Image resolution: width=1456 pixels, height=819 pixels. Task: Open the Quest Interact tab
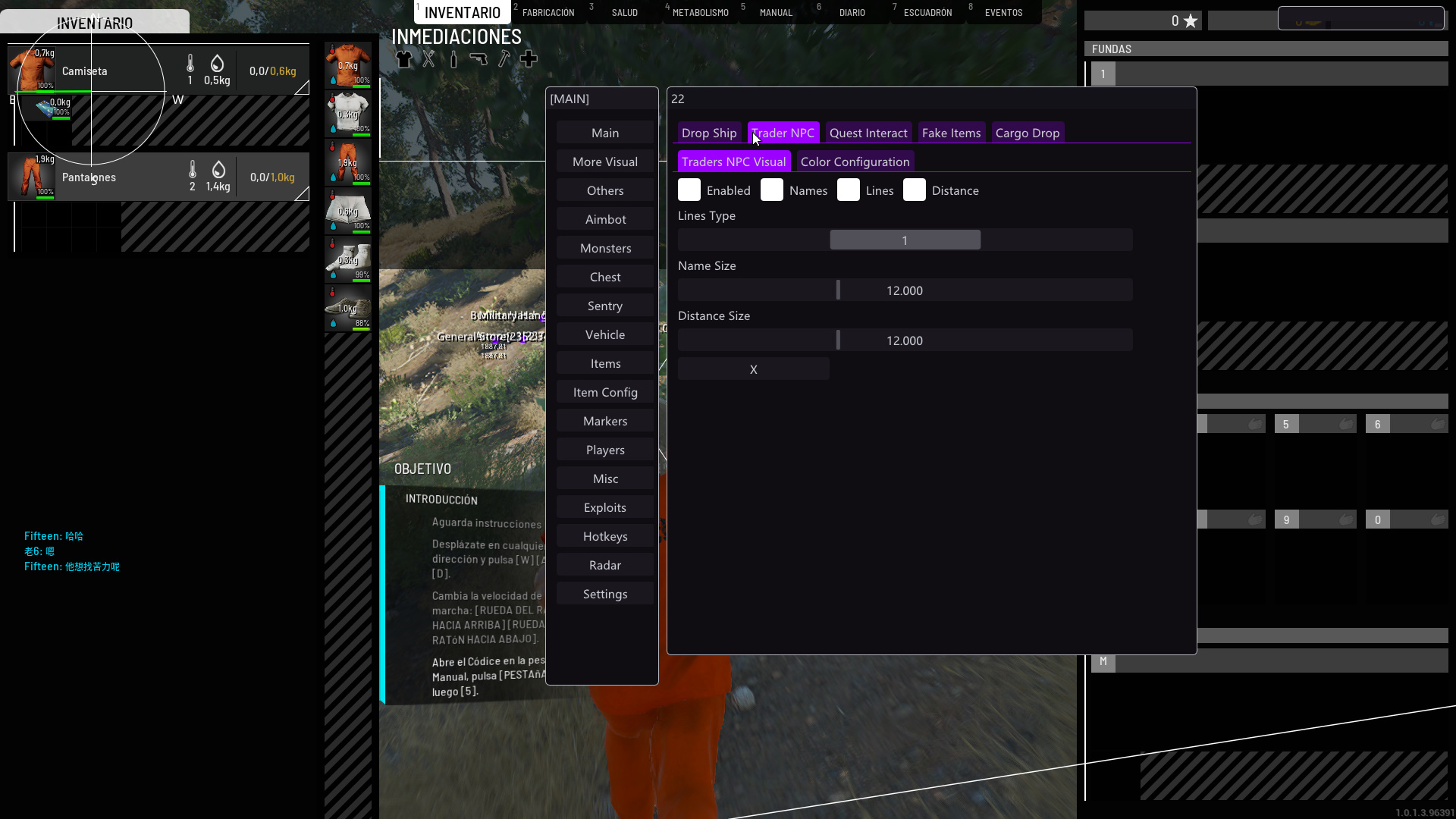coord(868,133)
